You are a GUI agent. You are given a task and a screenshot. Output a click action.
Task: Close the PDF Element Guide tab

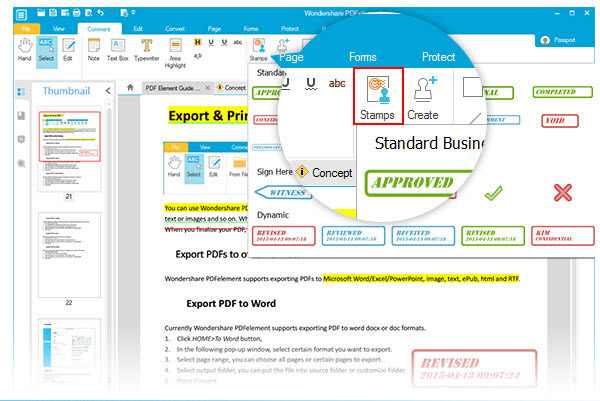(207, 88)
